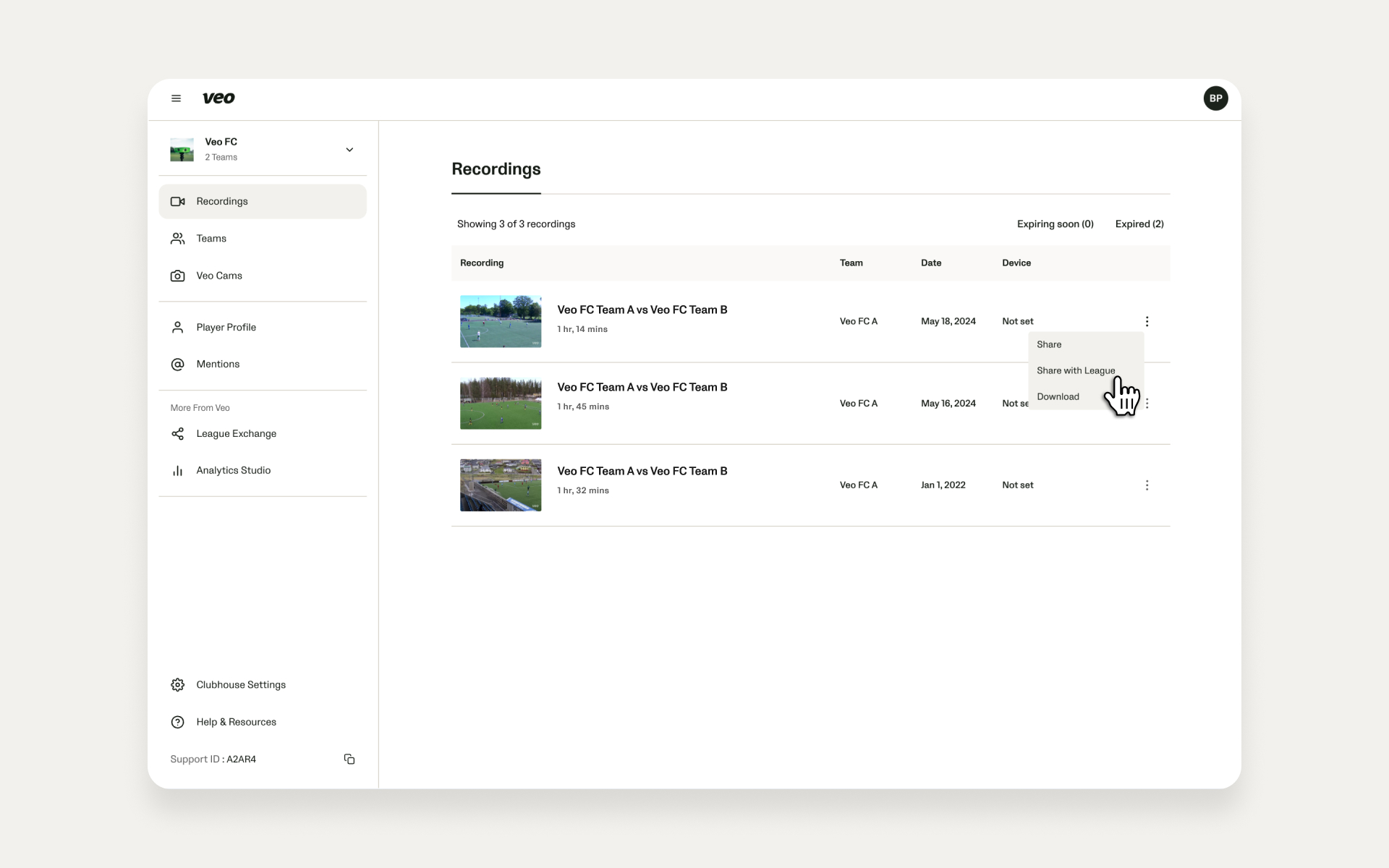Click the Recordings camera icon in sidebar
The height and width of the screenshot is (868, 1389).
177,202
